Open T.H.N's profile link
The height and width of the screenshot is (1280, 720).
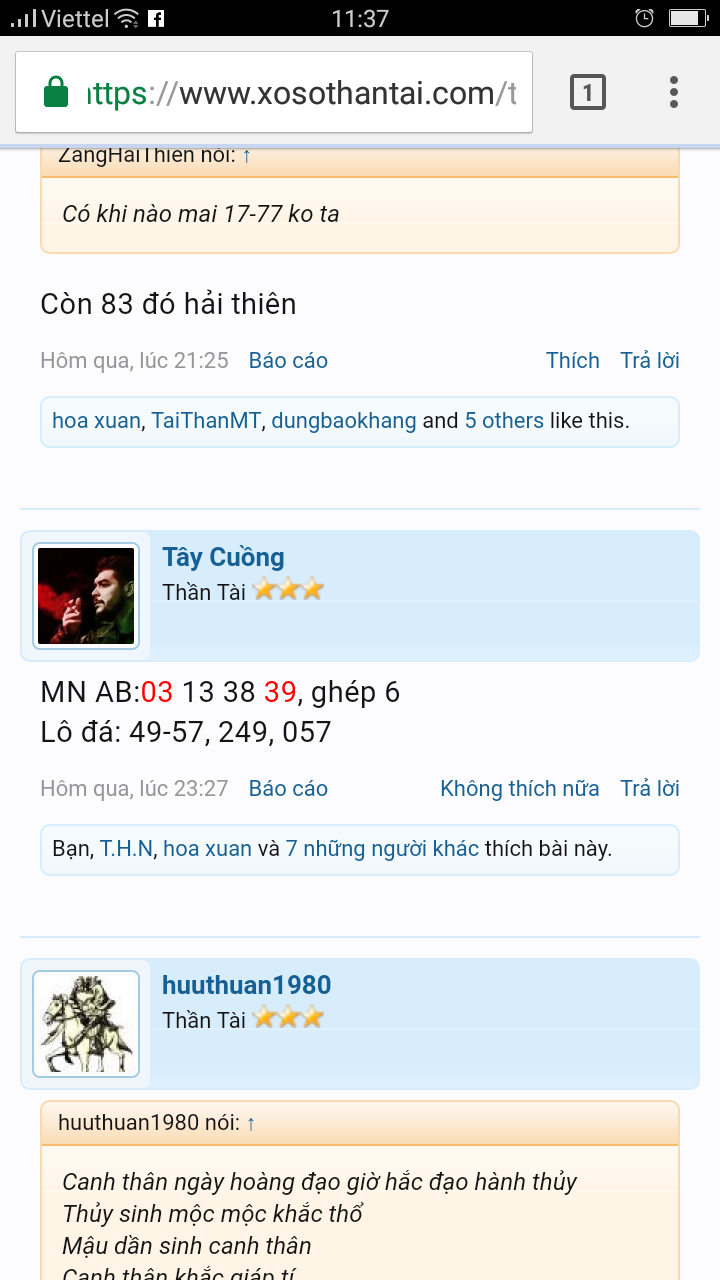(126, 849)
